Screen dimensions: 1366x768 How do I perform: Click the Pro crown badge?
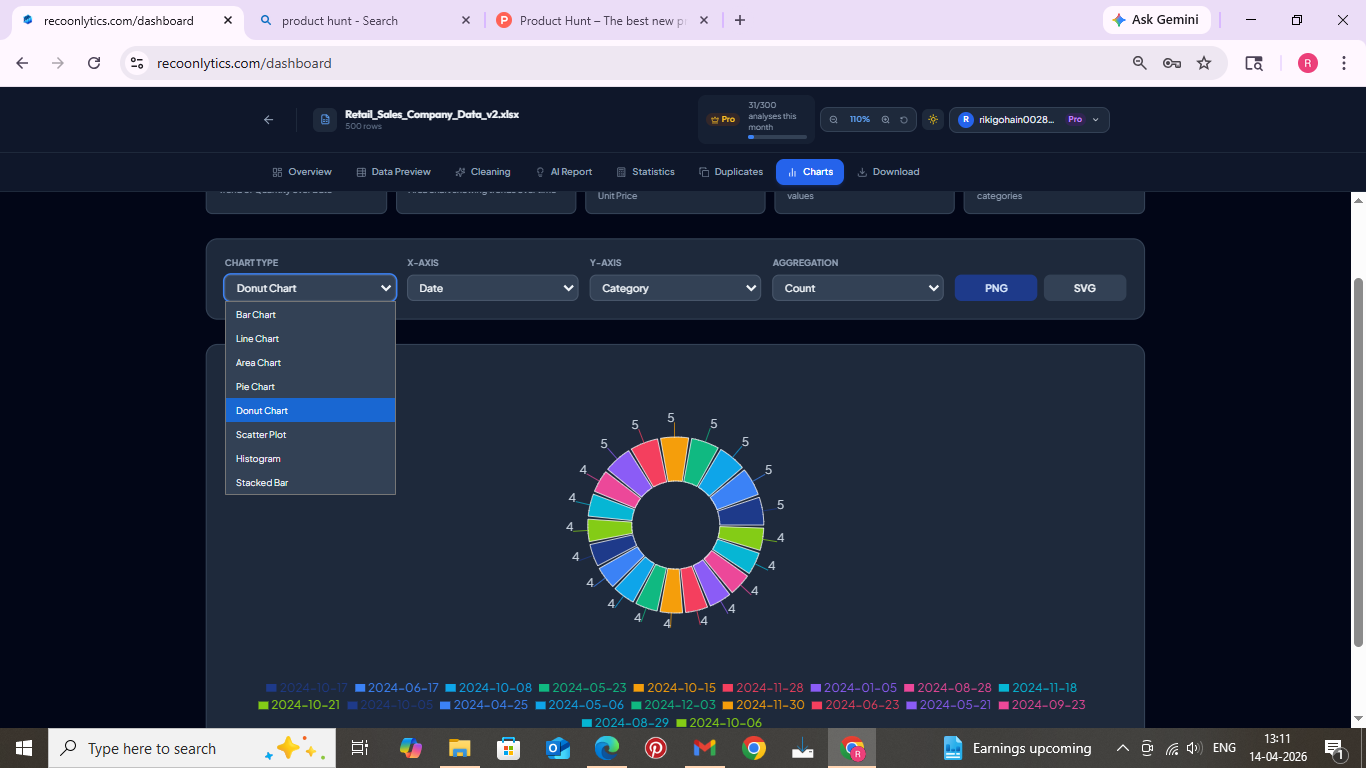point(722,120)
